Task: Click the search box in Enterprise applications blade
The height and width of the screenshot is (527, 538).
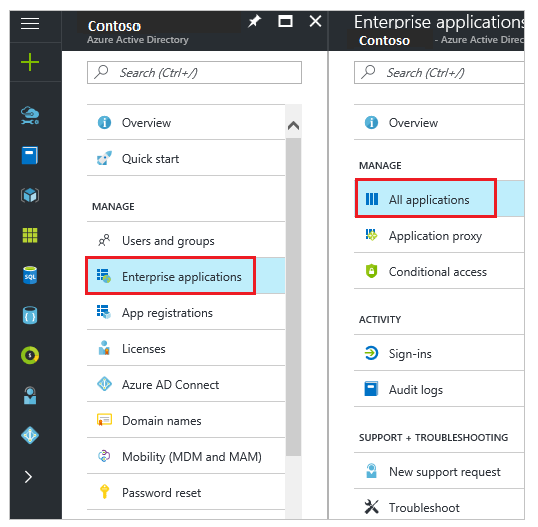Action: tap(439, 72)
